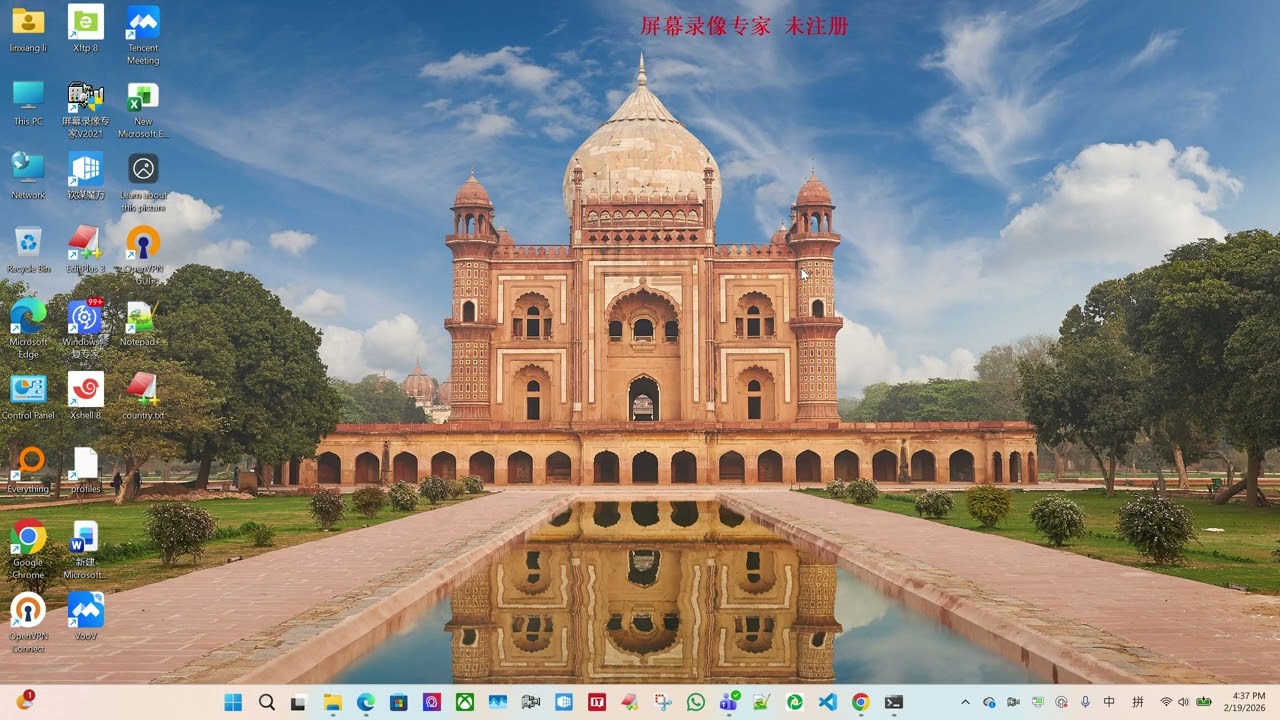
Task: Select the country.txt file
Action: coord(143,396)
